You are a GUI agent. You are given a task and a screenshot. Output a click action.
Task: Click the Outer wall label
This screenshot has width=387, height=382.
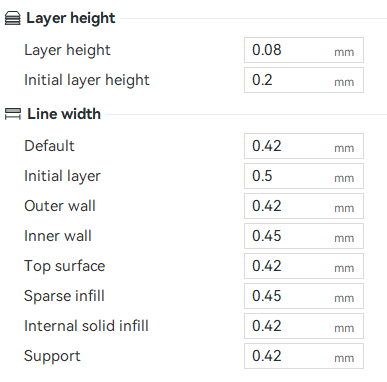click(60, 206)
